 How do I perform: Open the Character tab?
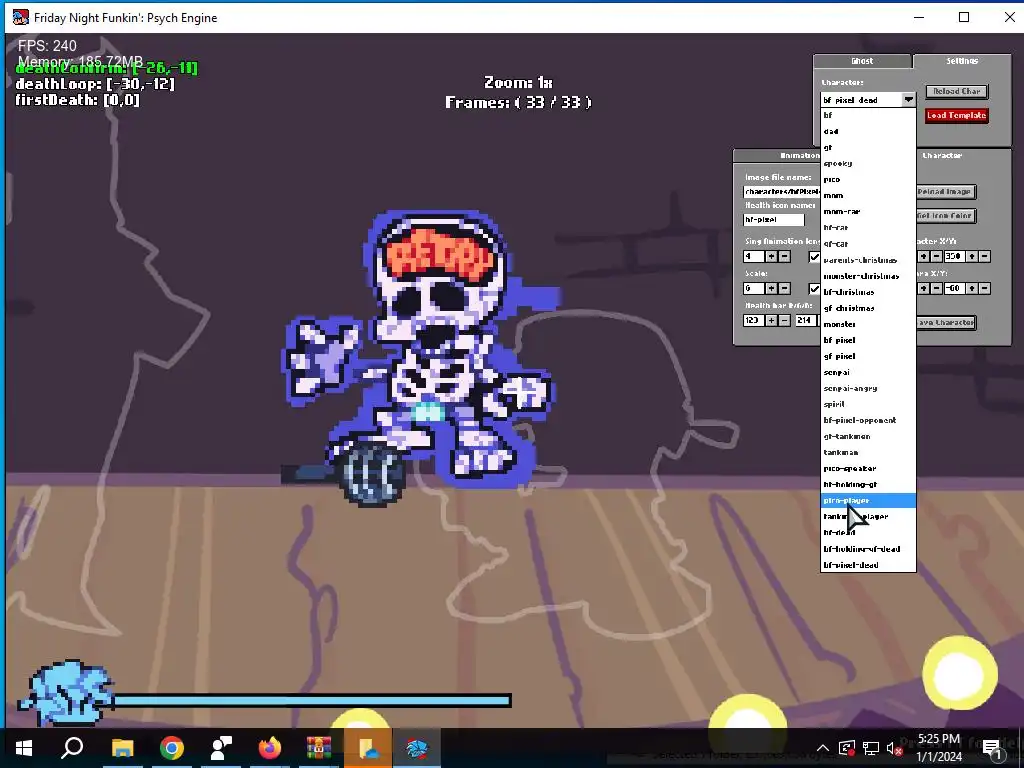[963, 155]
